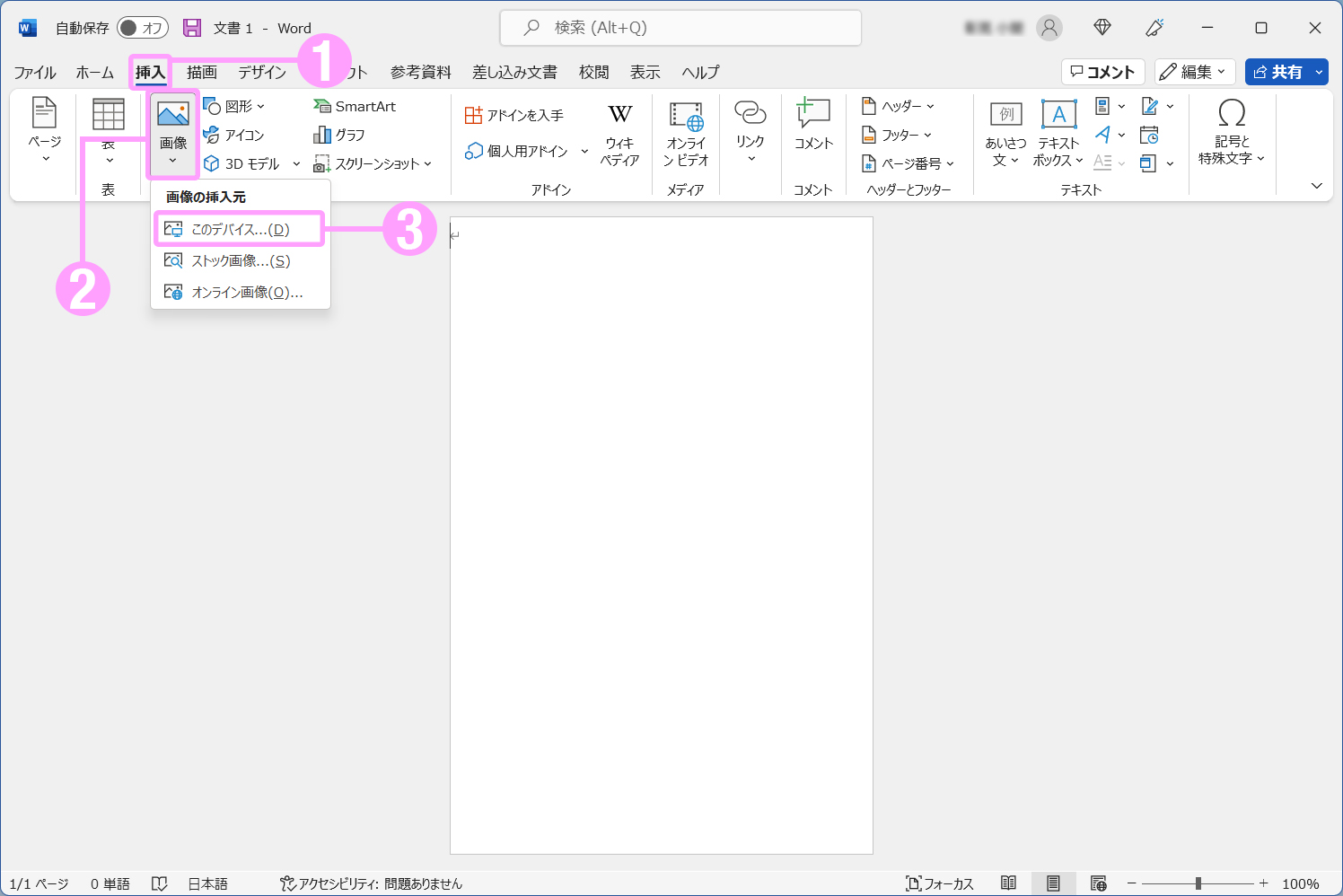The height and width of the screenshot is (896, 1343).
Task: Open 編集 options in the top right
Action: [1195, 72]
